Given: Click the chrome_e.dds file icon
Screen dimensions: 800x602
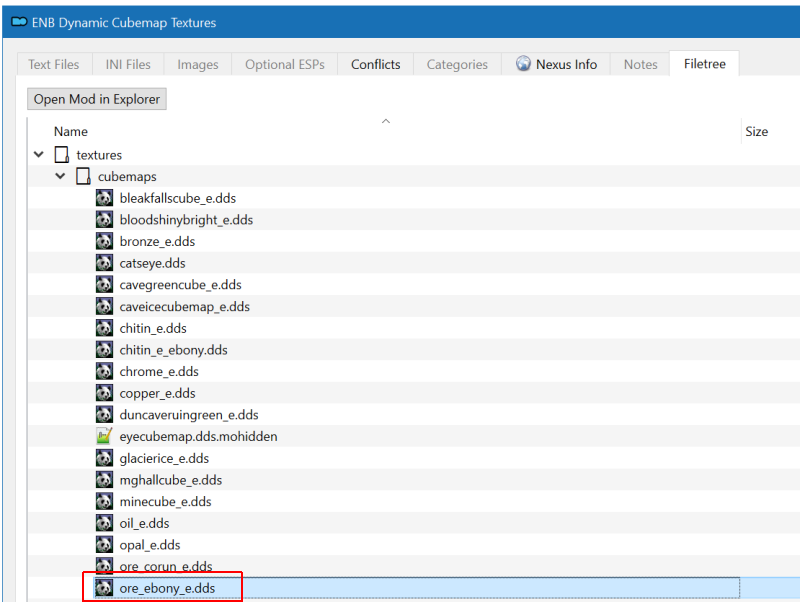Looking at the screenshot, I should (x=104, y=371).
